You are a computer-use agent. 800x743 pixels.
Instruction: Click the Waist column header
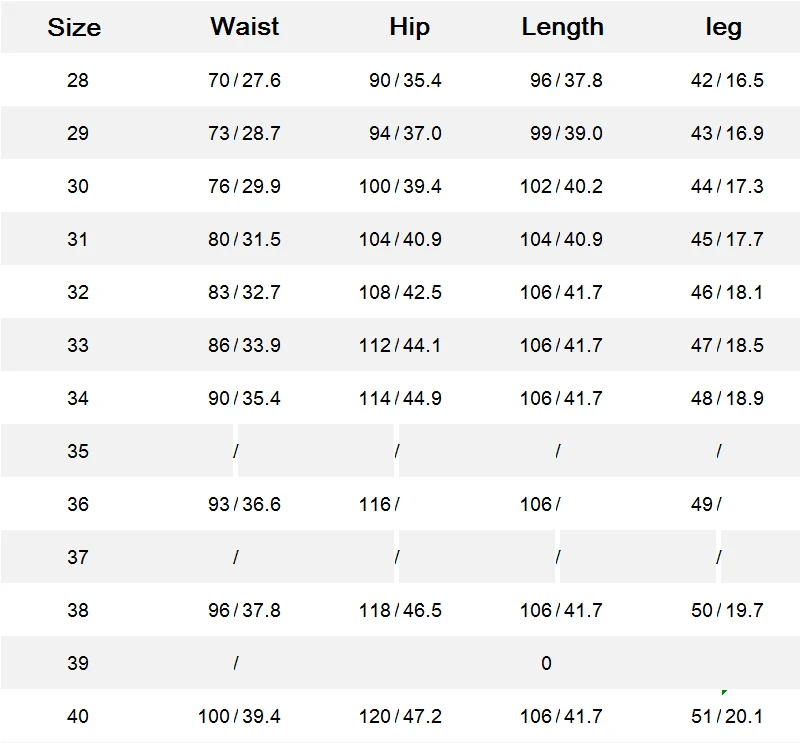click(x=244, y=27)
